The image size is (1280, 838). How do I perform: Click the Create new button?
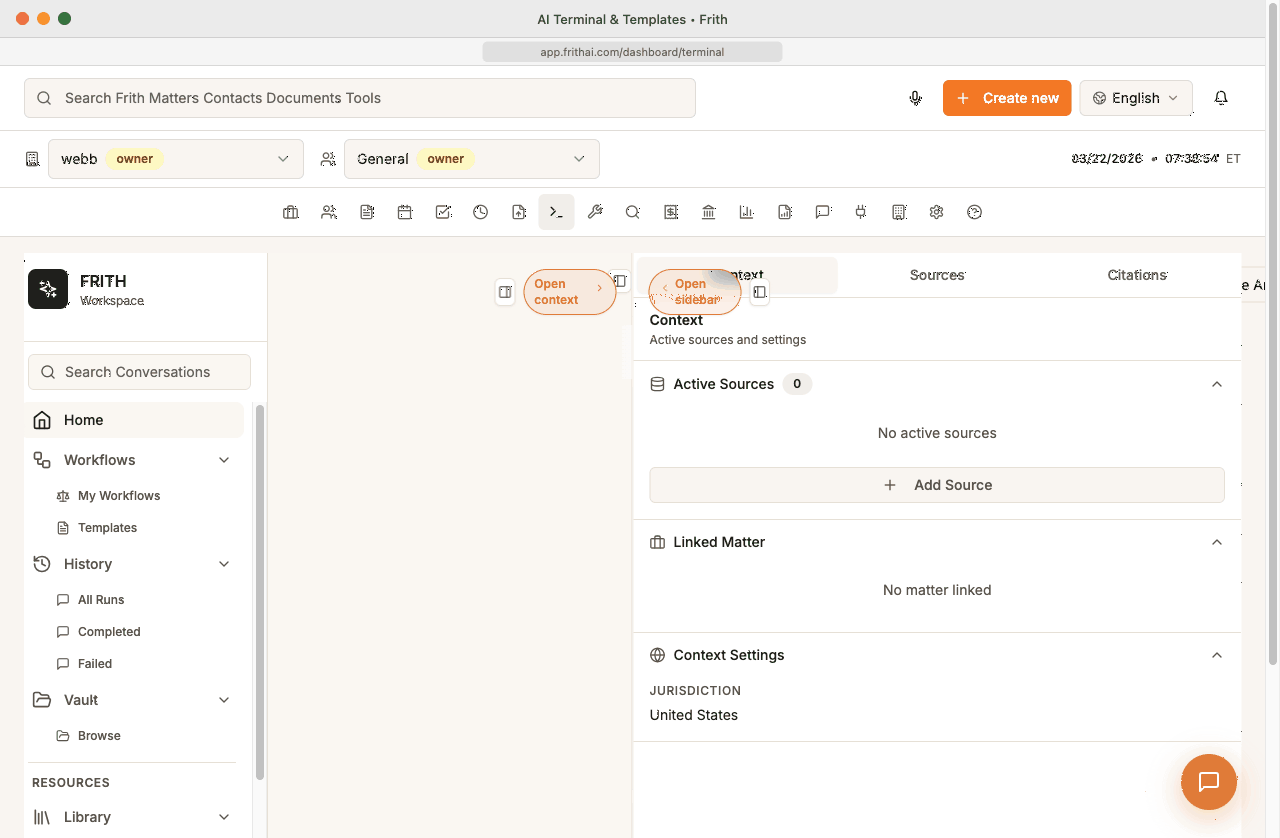tap(1007, 98)
